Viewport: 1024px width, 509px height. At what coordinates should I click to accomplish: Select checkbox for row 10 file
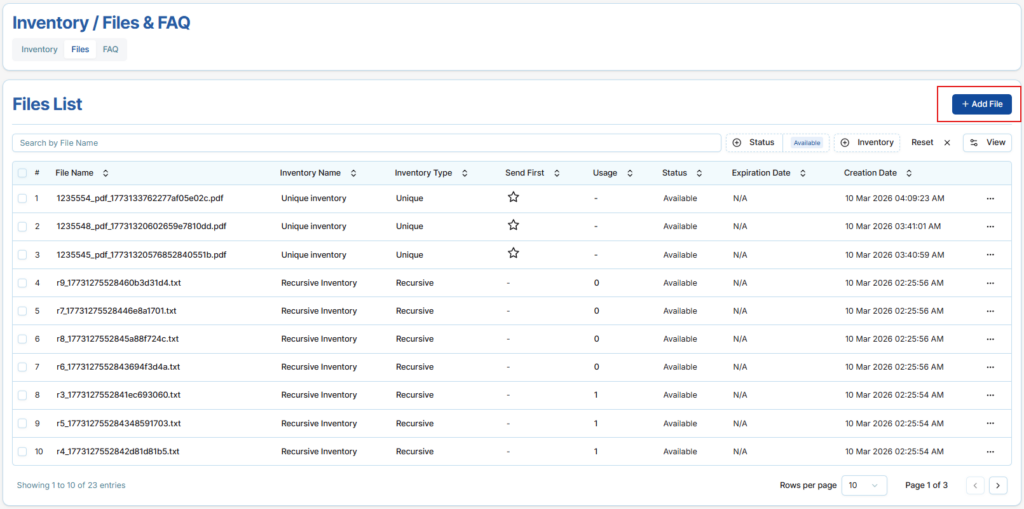tap(22, 451)
